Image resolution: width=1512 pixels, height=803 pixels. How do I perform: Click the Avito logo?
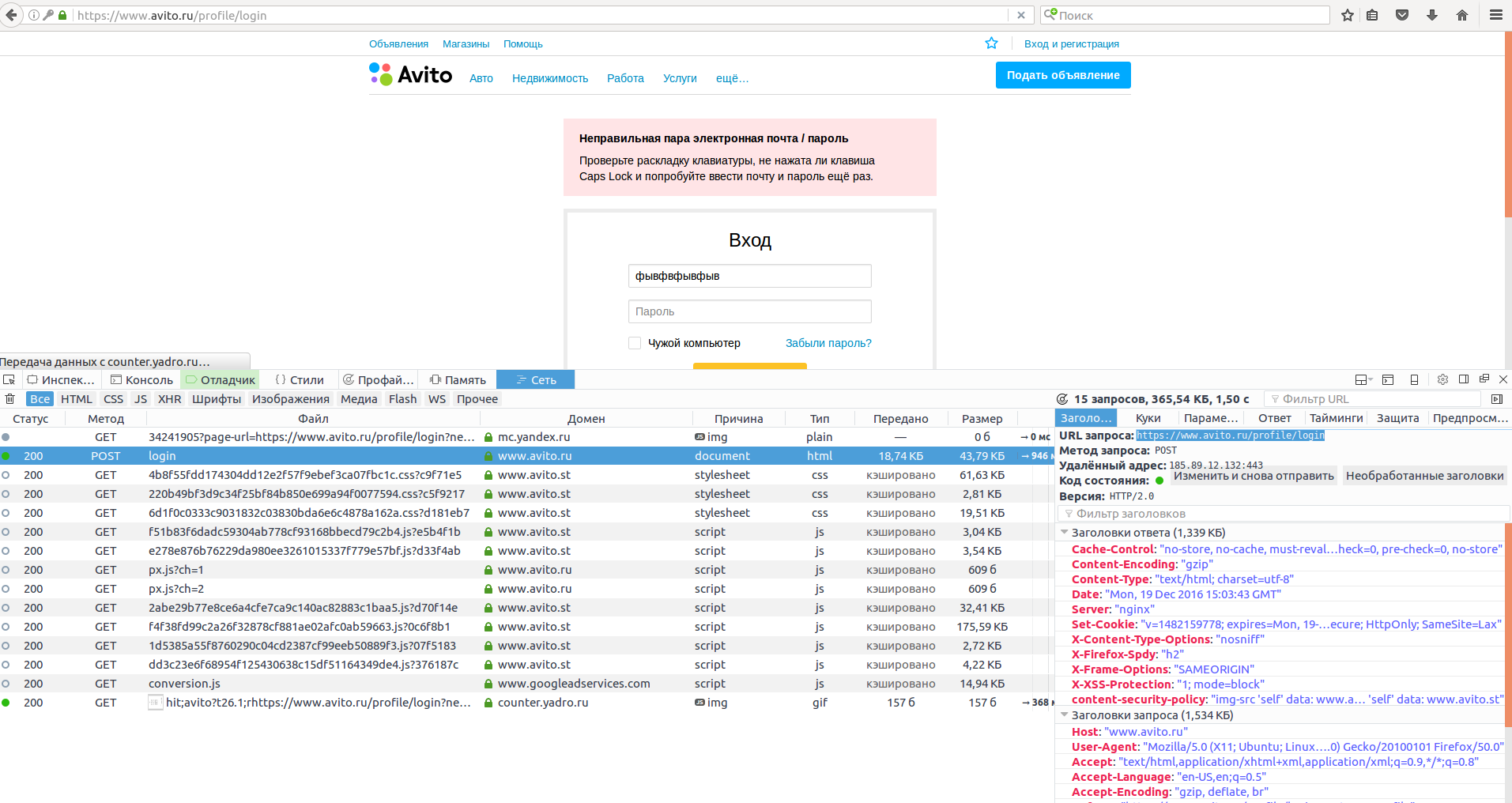coord(410,74)
